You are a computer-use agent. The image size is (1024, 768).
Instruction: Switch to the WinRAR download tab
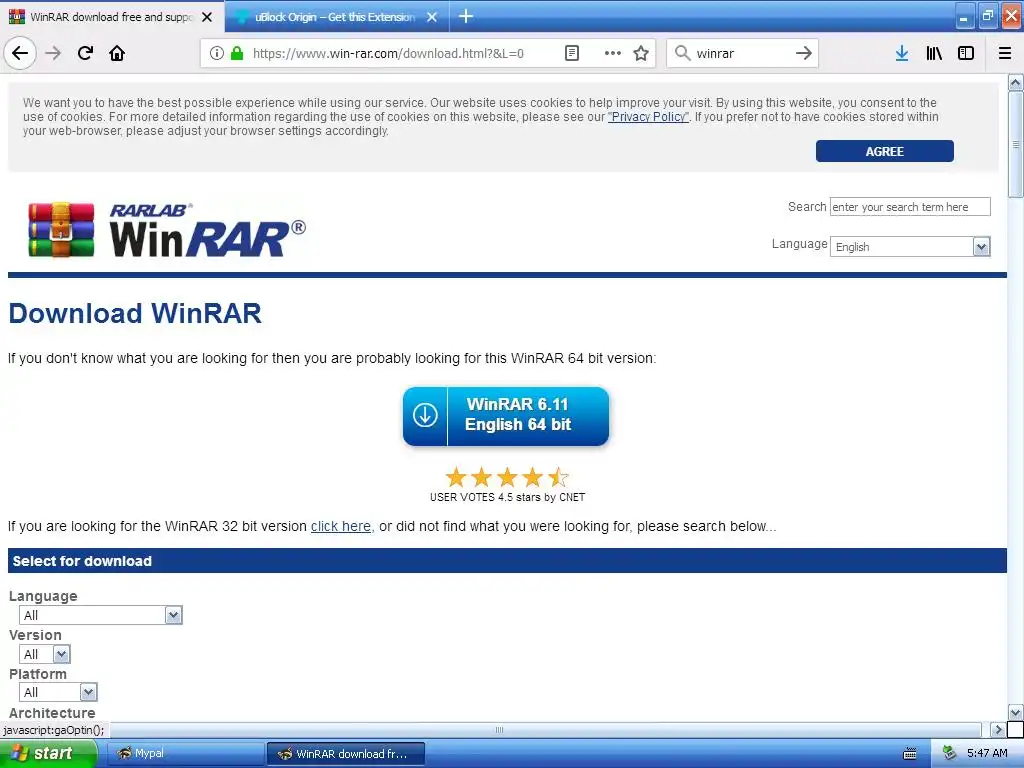coord(112,17)
